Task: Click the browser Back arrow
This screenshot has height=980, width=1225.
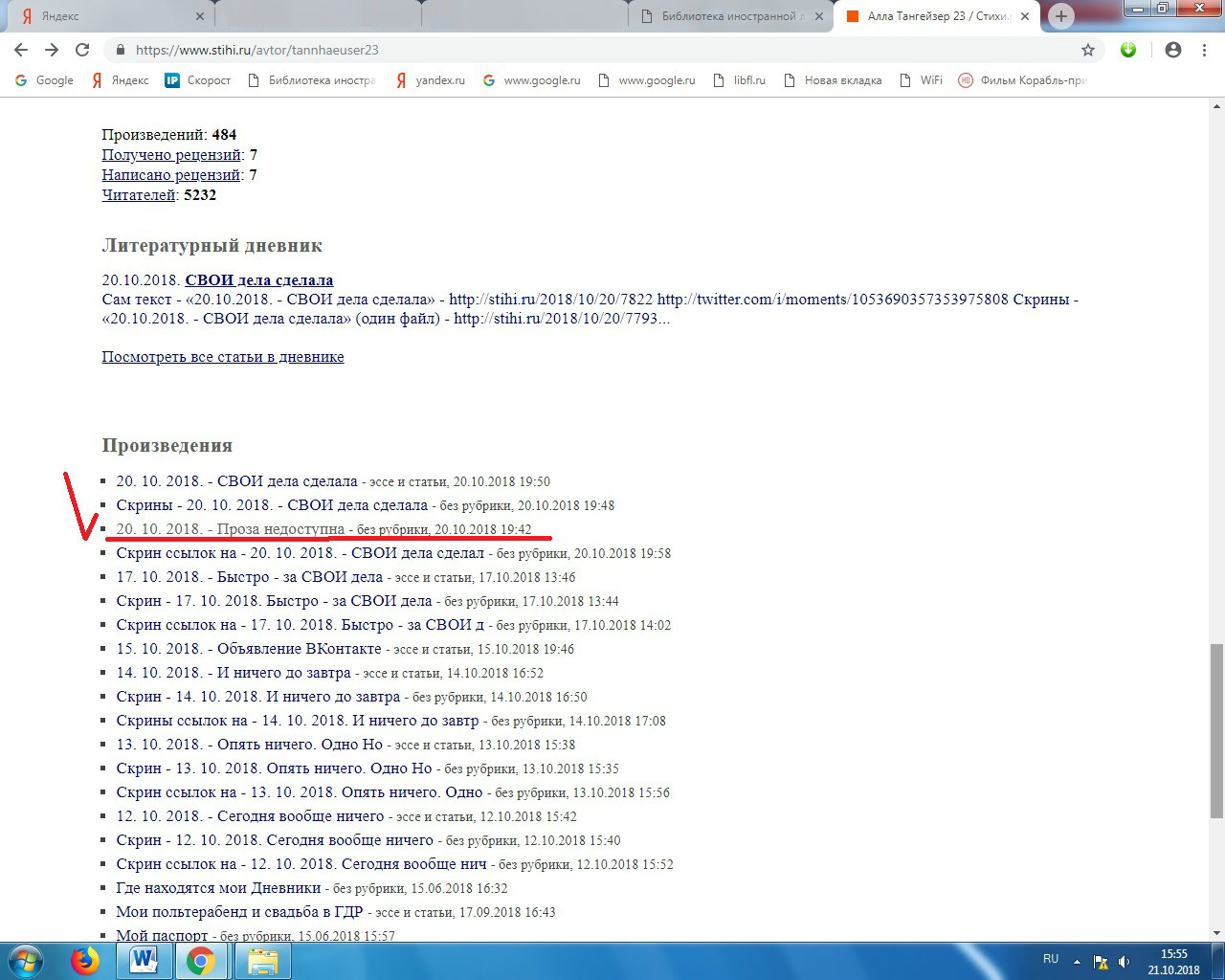Action: (21, 50)
